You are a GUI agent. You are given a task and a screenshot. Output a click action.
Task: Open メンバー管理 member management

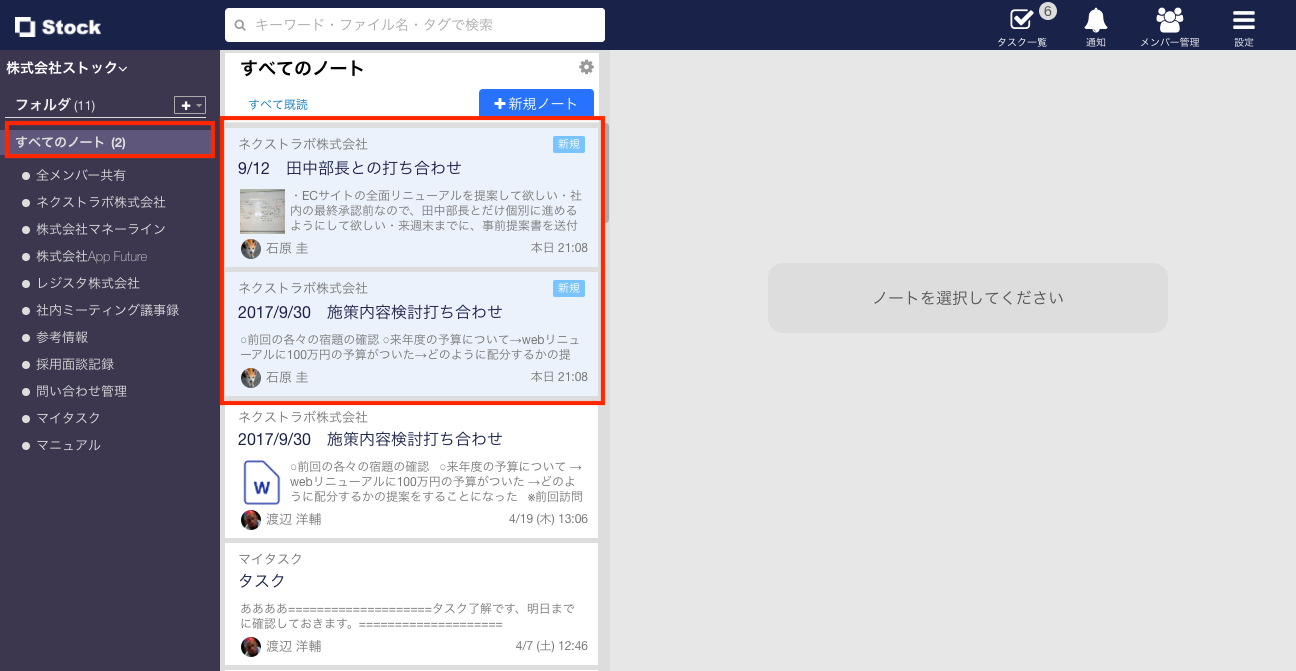point(1169,20)
